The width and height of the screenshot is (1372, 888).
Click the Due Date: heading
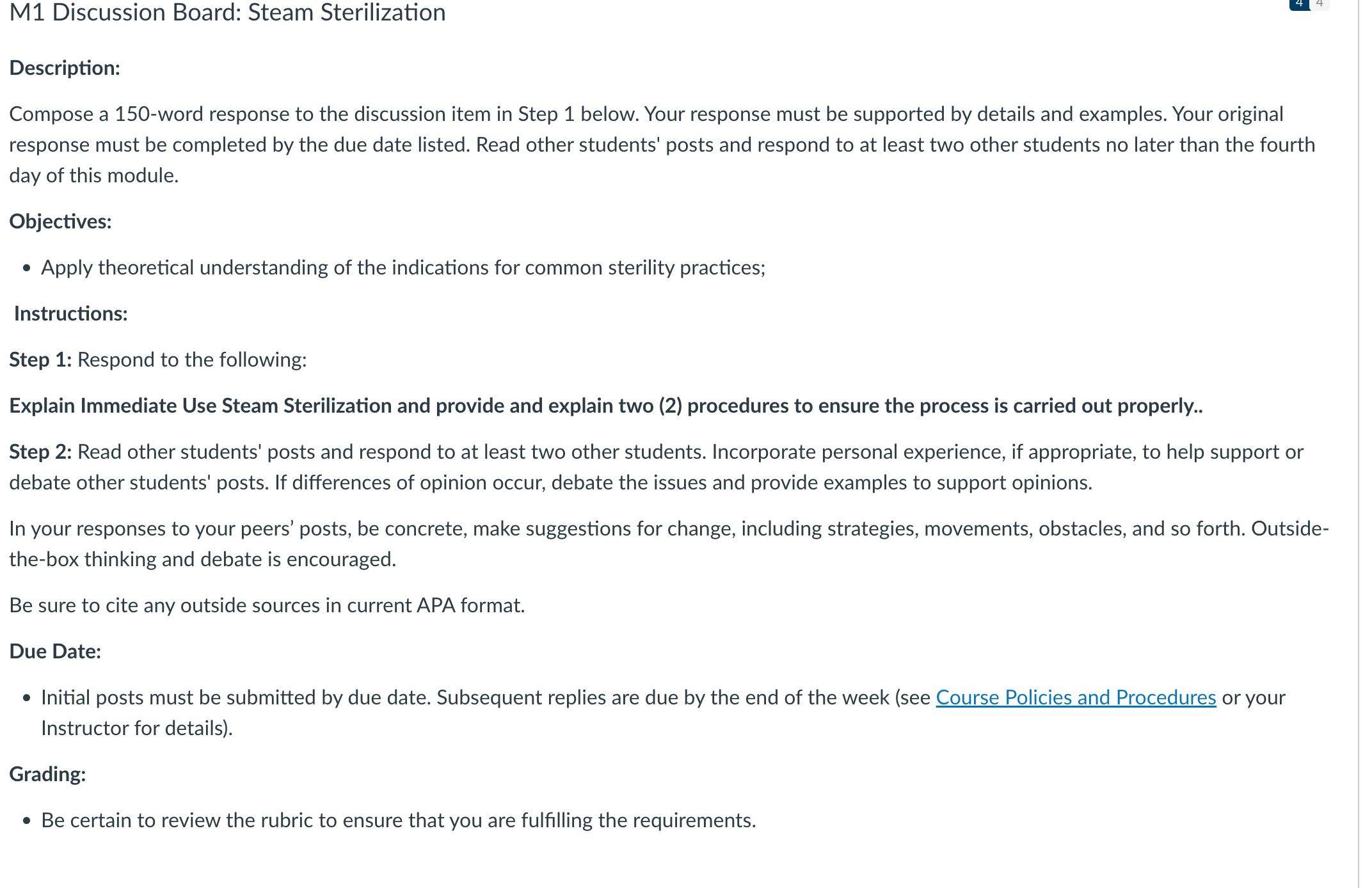click(55, 651)
